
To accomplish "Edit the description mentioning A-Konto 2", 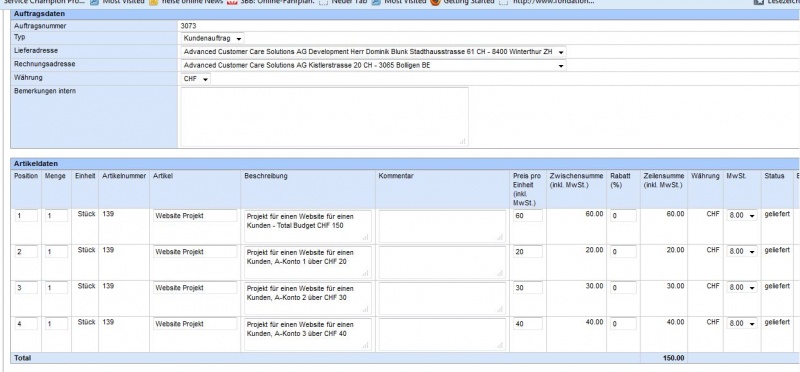I will [308, 299].
